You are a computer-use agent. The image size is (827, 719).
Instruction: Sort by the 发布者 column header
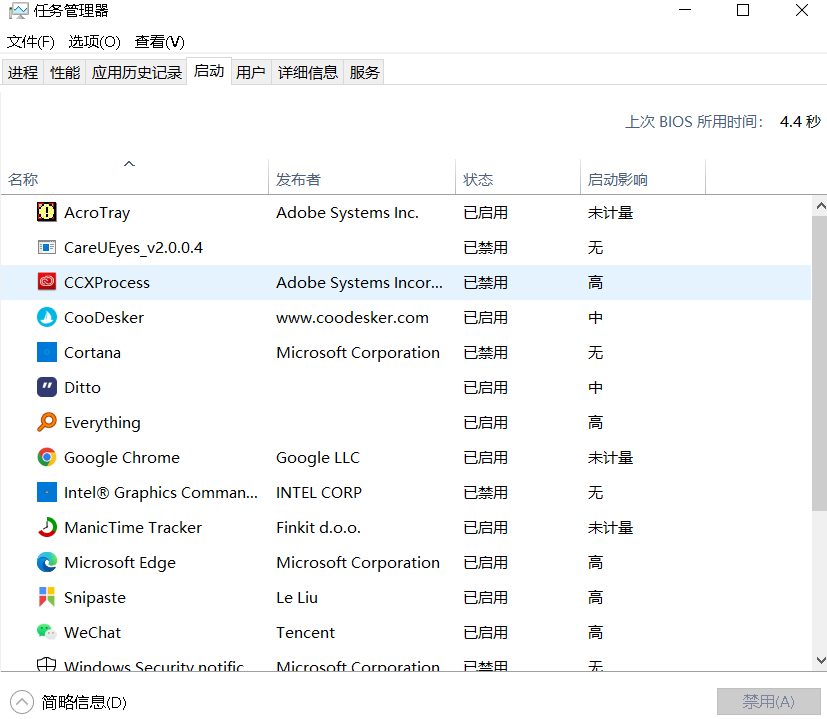362,177
